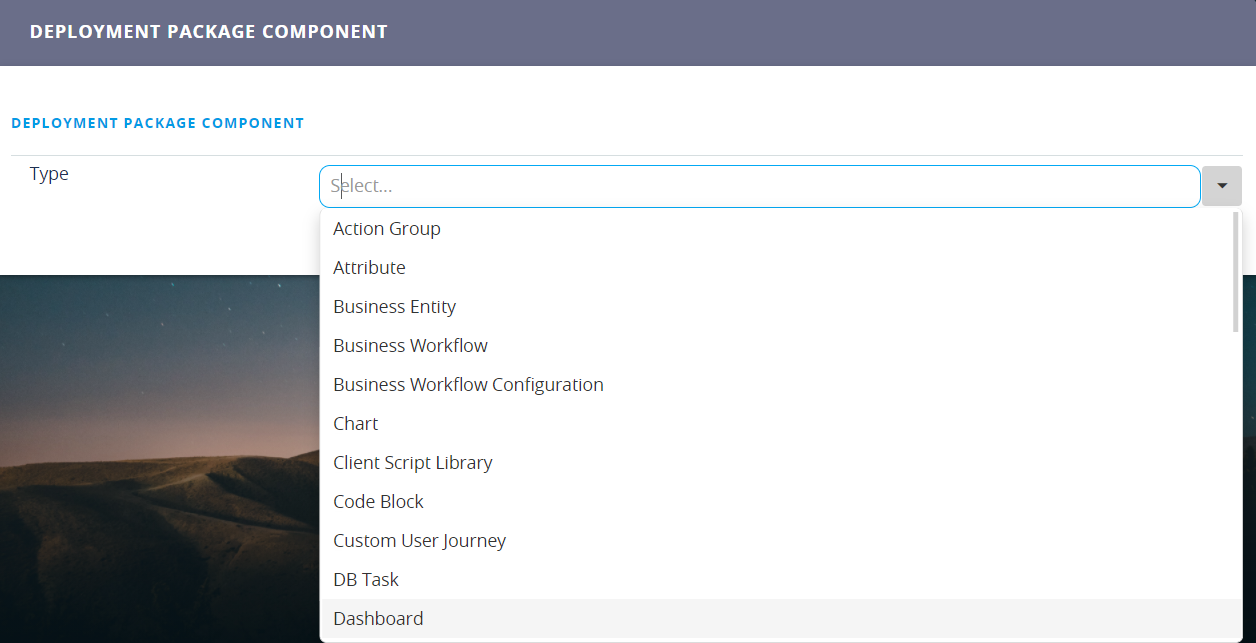Screen dimensions: 1256x643
Task: Click the blue Deployment Package Component heading
Action: 158,123
